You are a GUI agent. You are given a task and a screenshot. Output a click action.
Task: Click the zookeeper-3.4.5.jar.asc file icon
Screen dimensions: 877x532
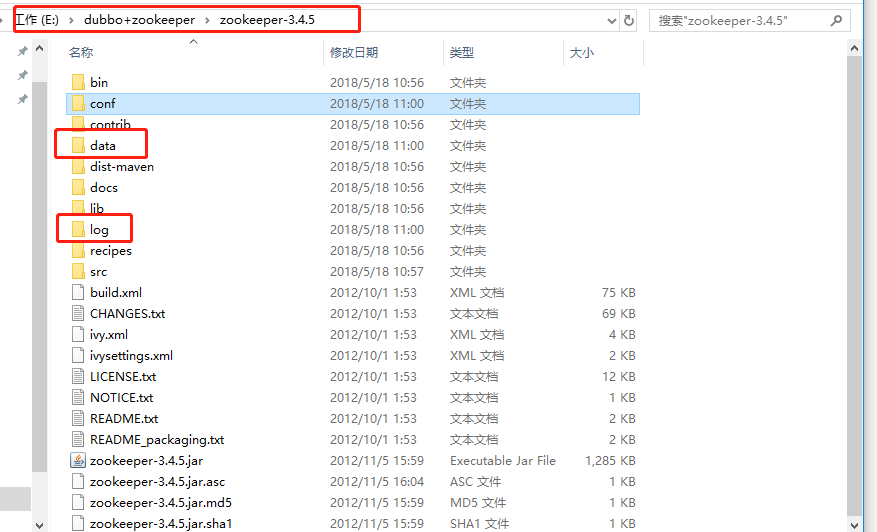(x=78, y=481)
